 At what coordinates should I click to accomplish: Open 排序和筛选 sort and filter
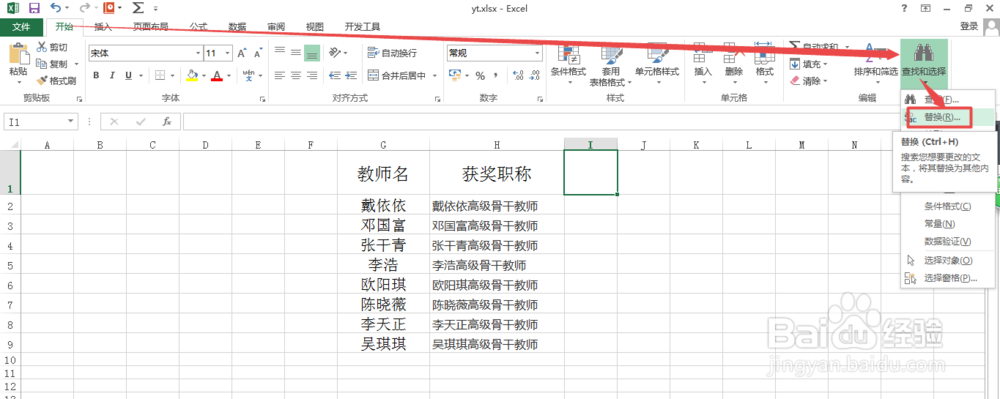pyautogui.click(x=875, y=64)
